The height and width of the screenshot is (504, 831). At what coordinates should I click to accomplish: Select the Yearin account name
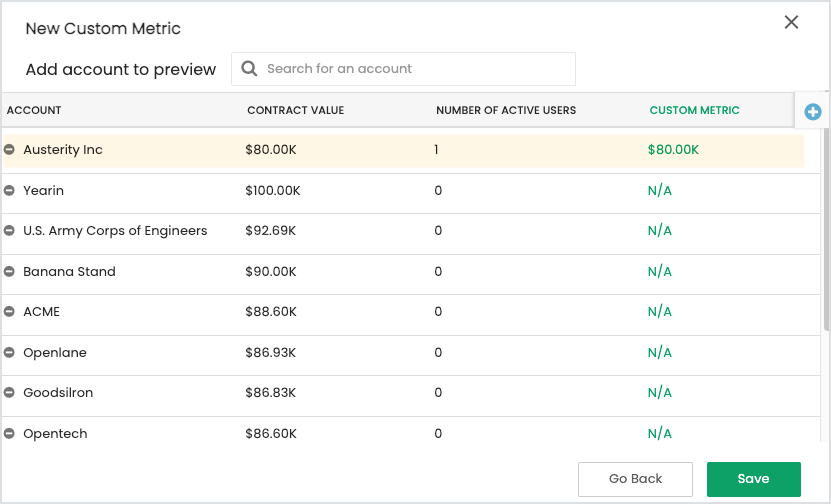pos(43,190)
